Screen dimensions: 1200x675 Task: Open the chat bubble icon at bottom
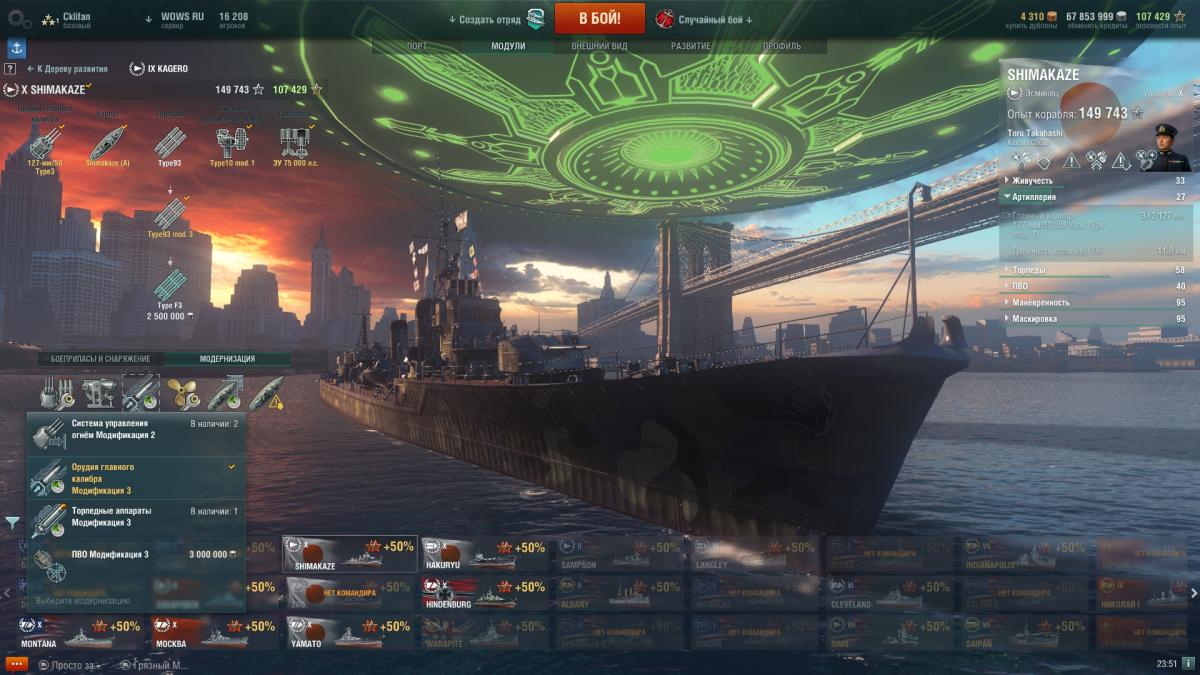pyautogui.click(x=16, y=664)
